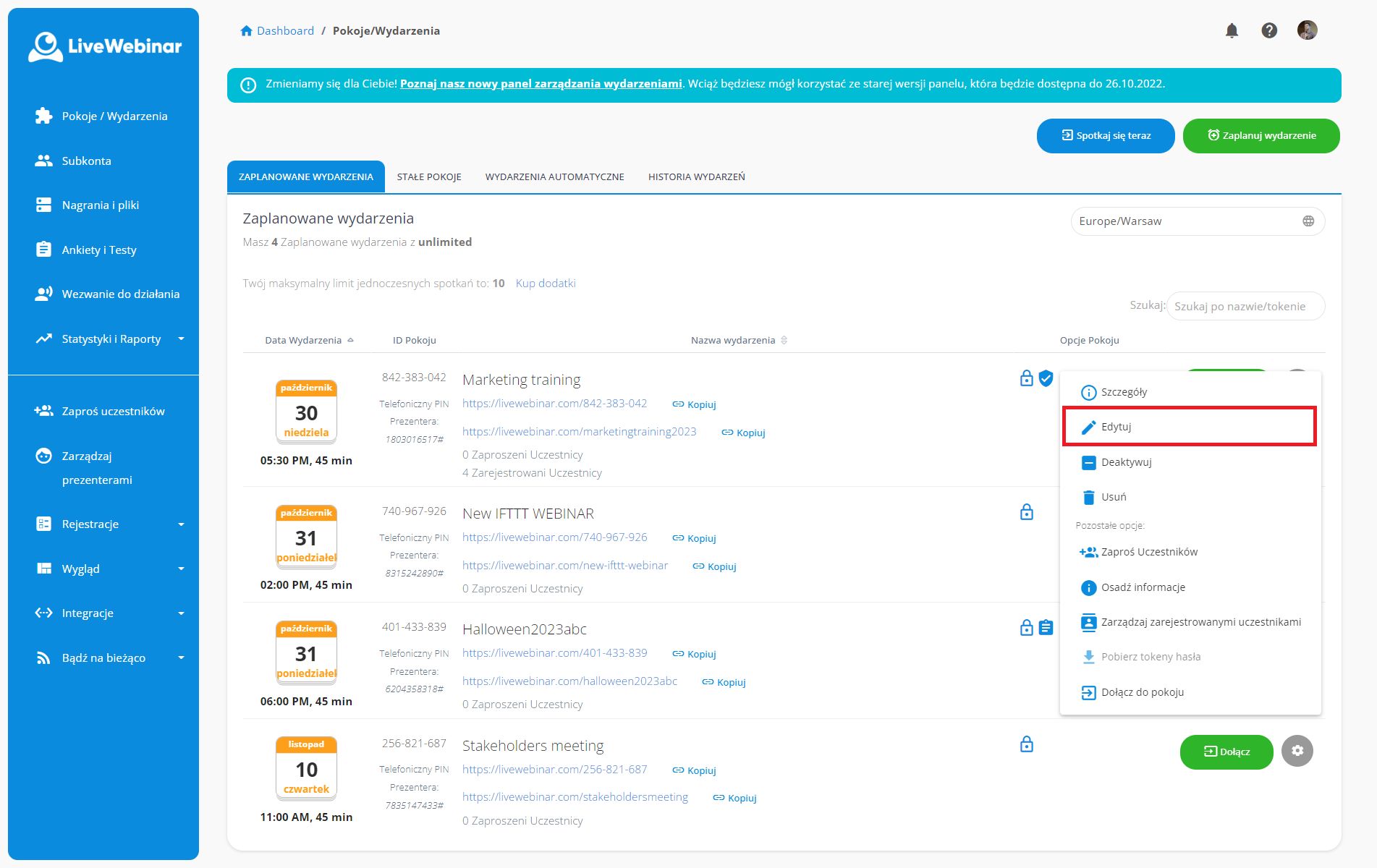The width and height of the screenshot is (1377, 868).
Task: Click lock icon on New IFTTT WEBINAR
Action: pos(1026,513)
